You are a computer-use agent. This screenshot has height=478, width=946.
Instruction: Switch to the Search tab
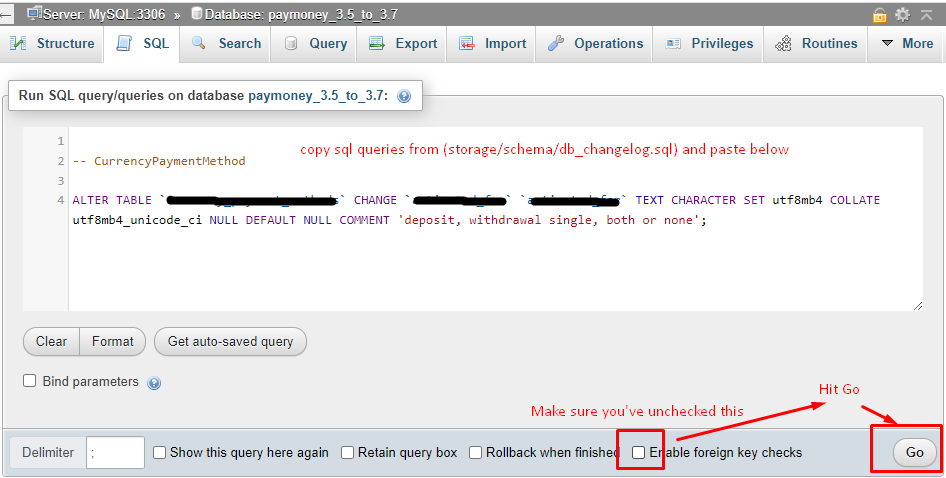tap(227, 44)
